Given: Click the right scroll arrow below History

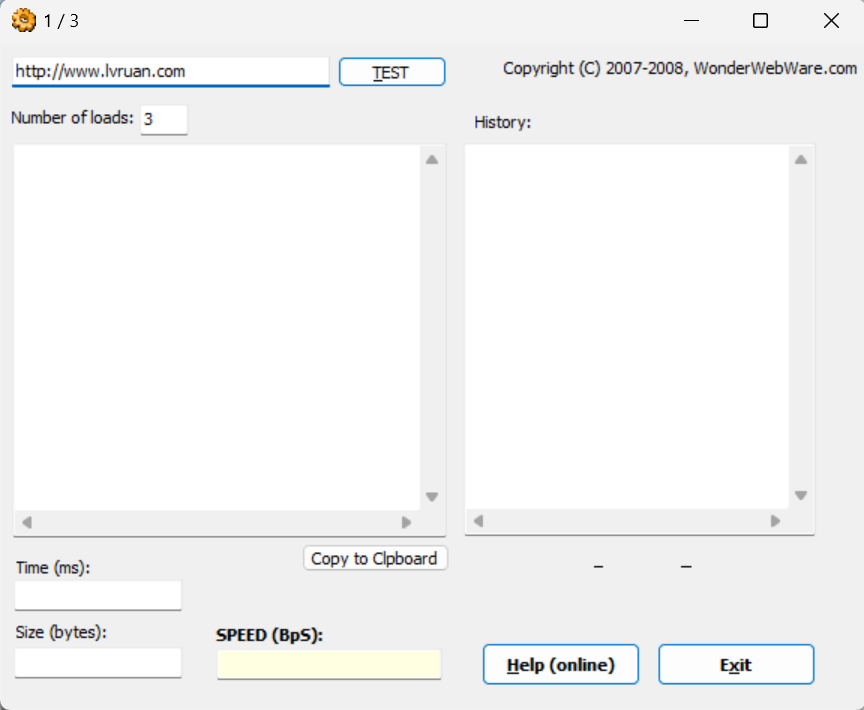Looking at the screenshot, I should pyautogui.click(x=775, y=521).
